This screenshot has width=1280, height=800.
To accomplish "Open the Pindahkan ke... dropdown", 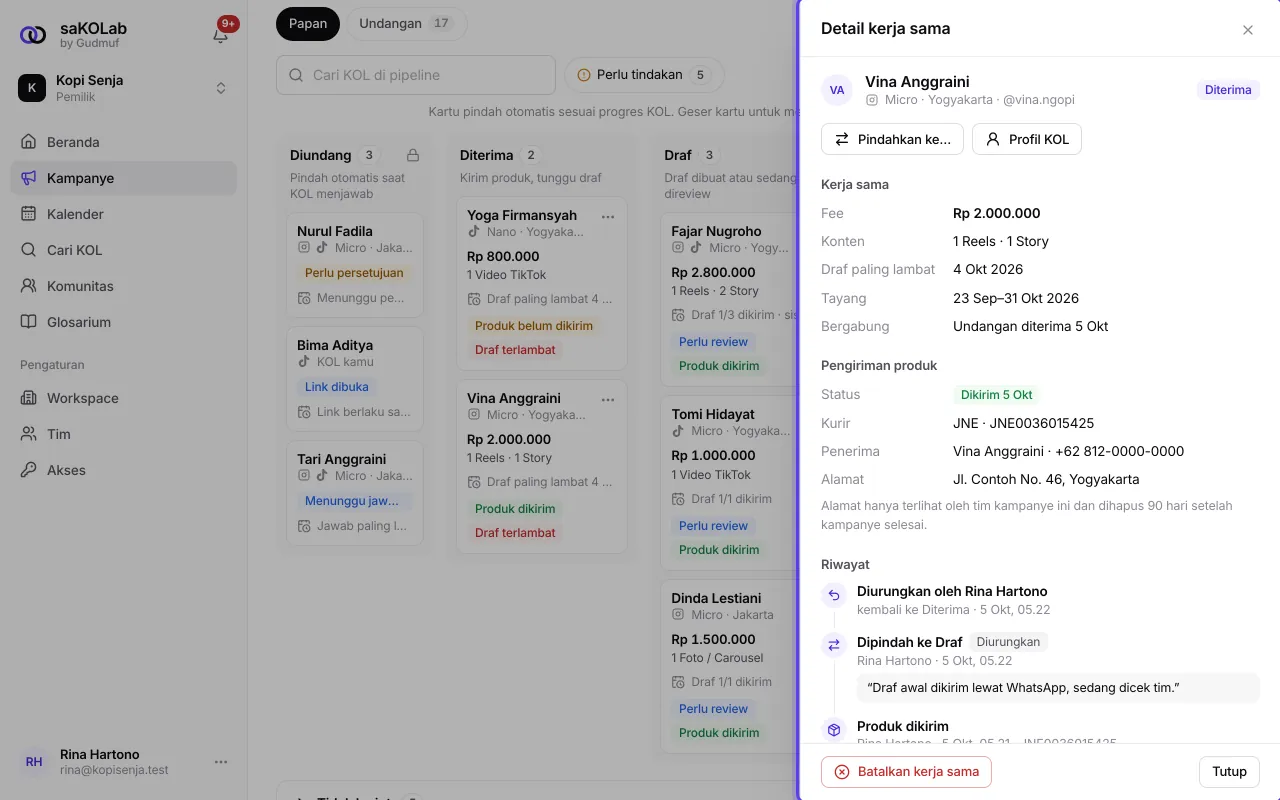I will [892, 139].
